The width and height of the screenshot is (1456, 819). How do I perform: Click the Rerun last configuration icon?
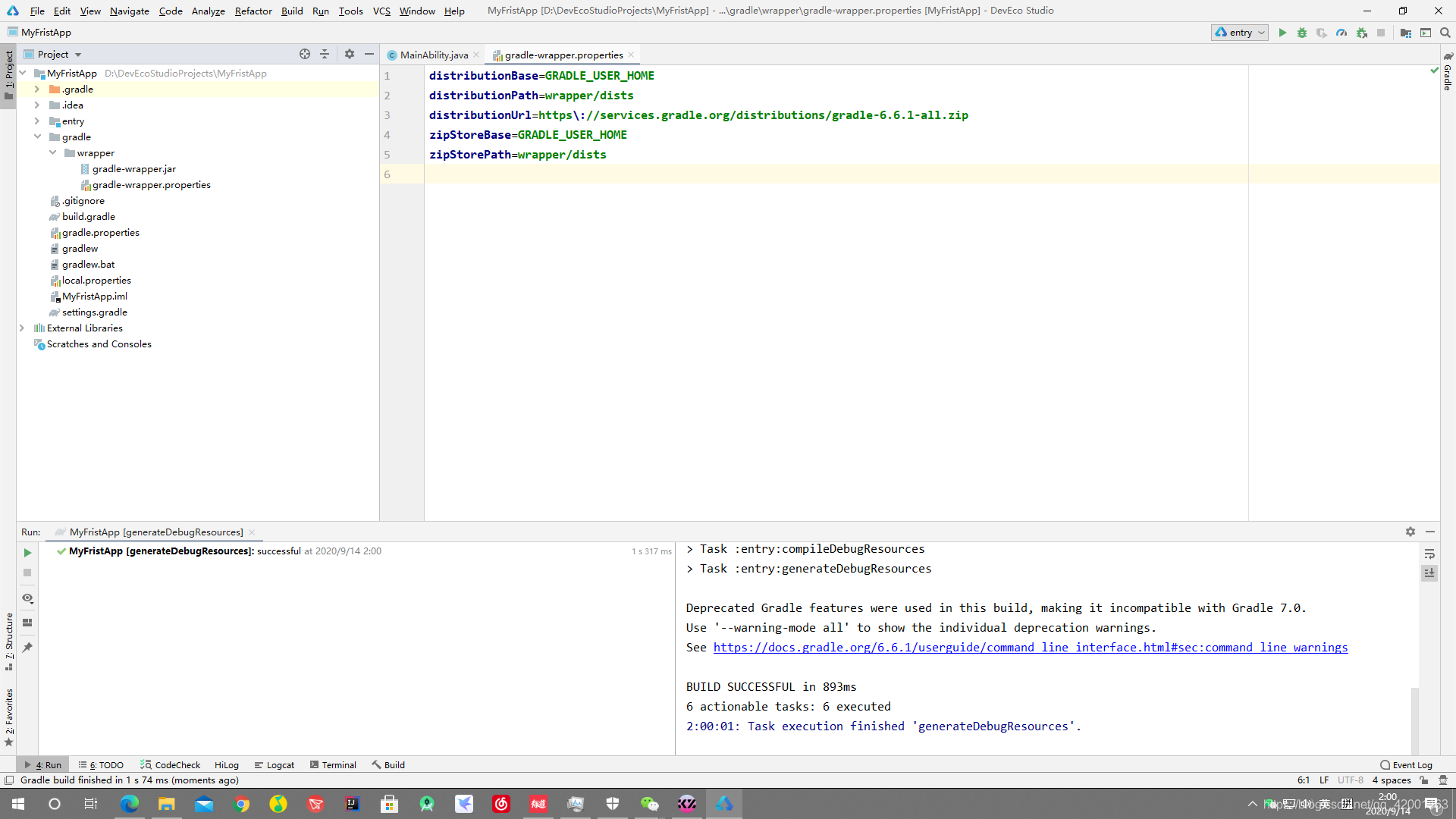click(28, 552)
